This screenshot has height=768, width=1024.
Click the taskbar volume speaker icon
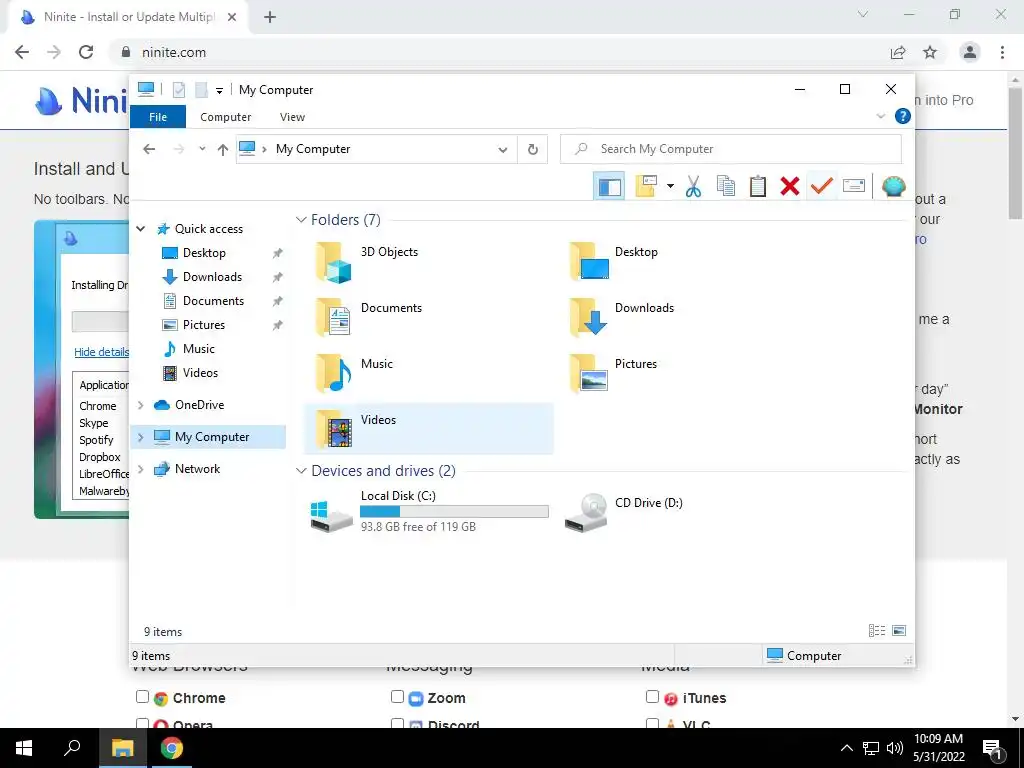pyautogui.click(x=895, y=748)
